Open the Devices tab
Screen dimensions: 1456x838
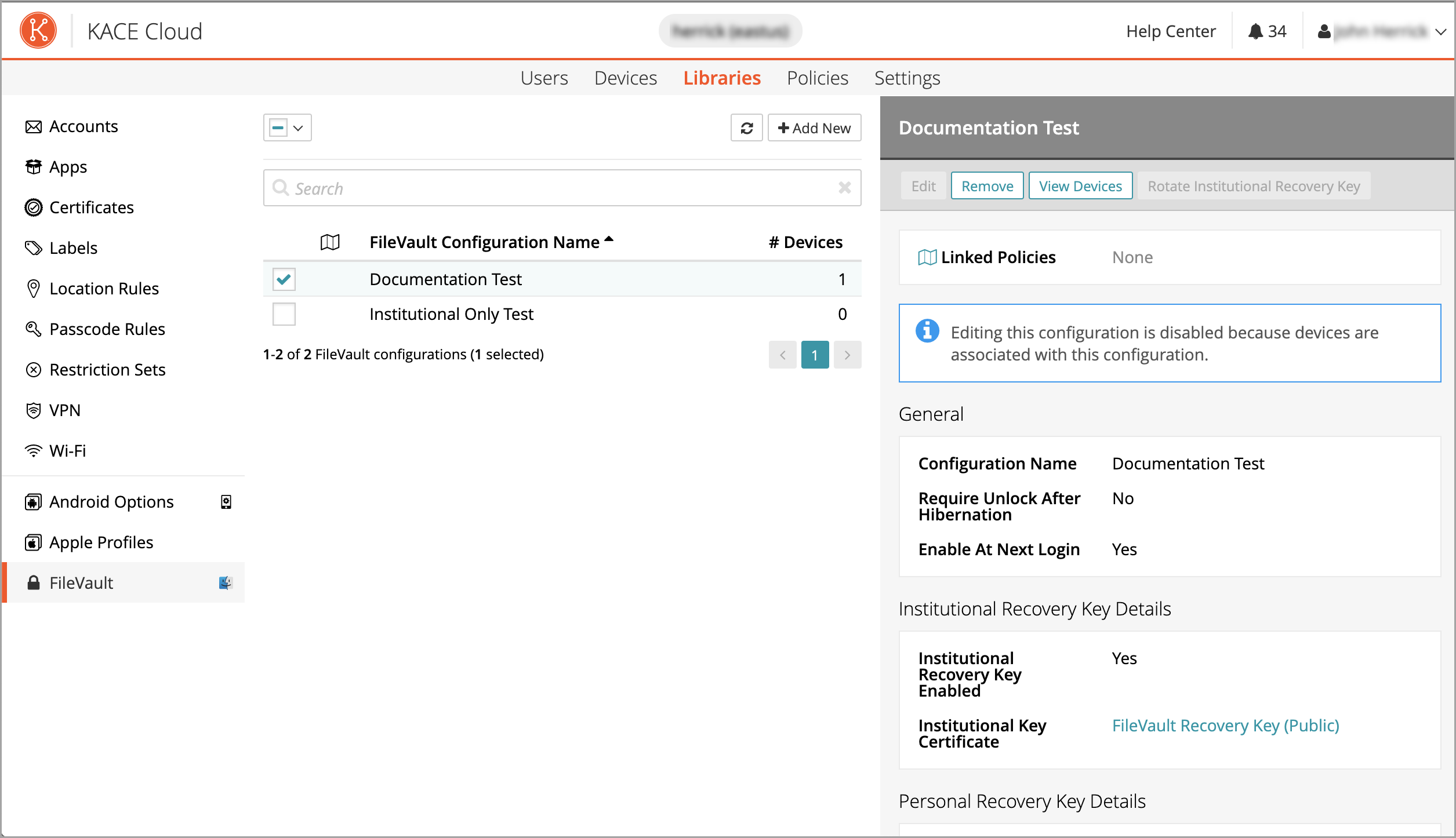click(x=625, y=78)
